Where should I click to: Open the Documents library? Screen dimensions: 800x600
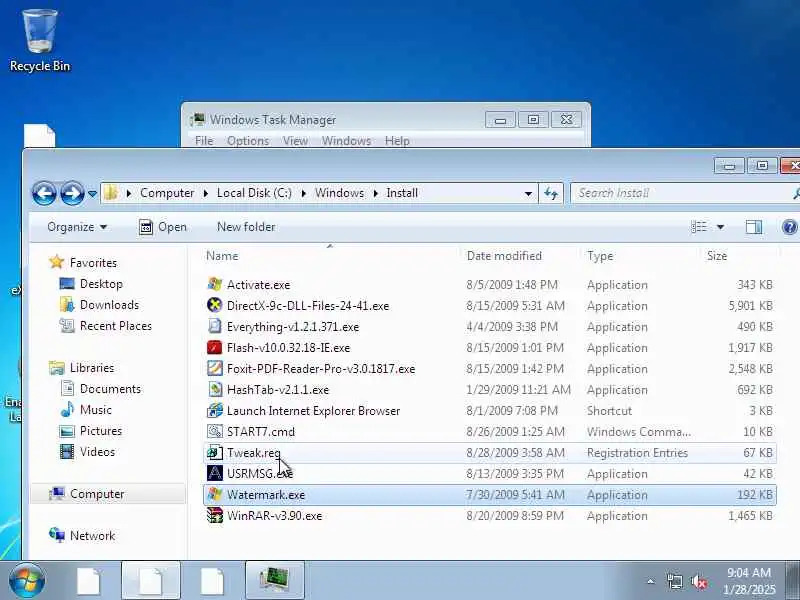[x=110, y=389]
